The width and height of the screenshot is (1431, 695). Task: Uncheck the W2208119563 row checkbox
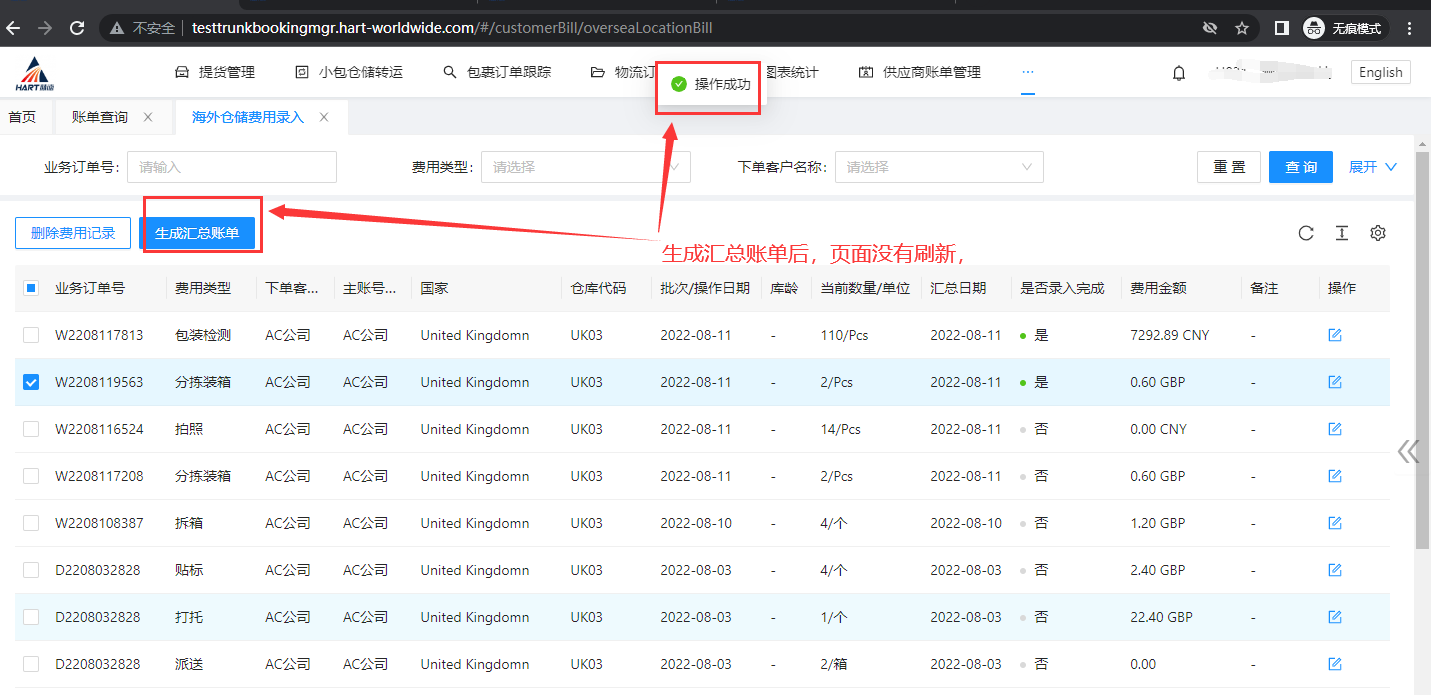tap(31, 382)
